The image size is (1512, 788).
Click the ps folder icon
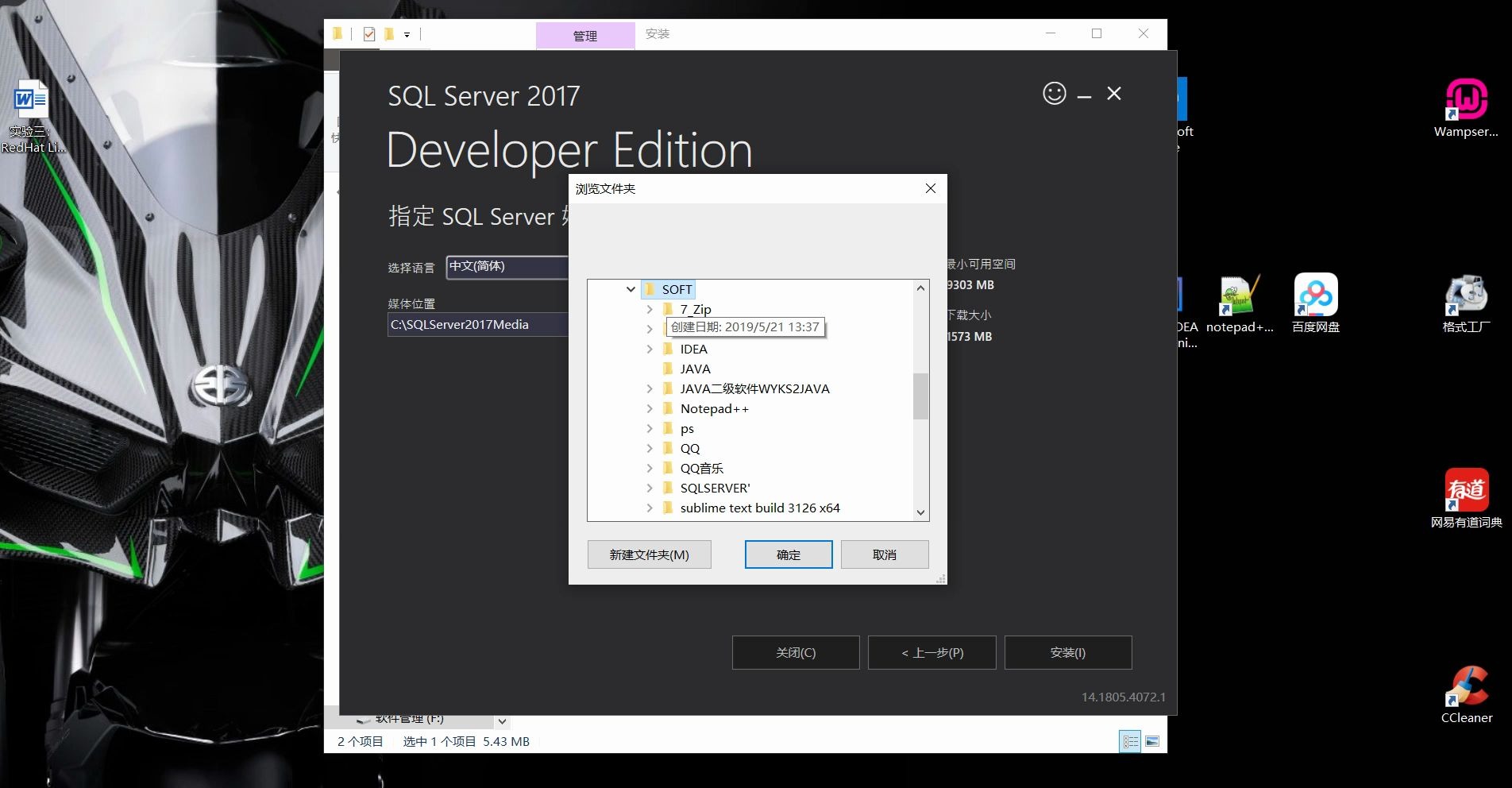point(668,428)
